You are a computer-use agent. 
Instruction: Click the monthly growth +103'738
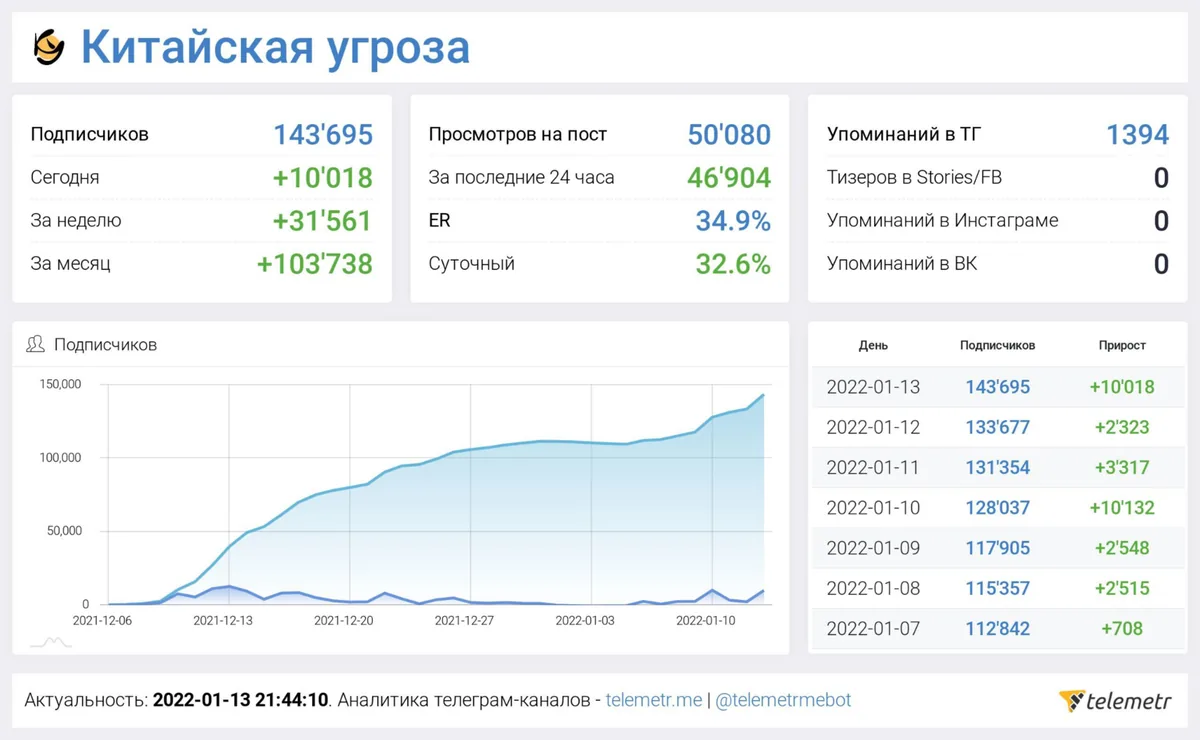[x=315, y=264]
